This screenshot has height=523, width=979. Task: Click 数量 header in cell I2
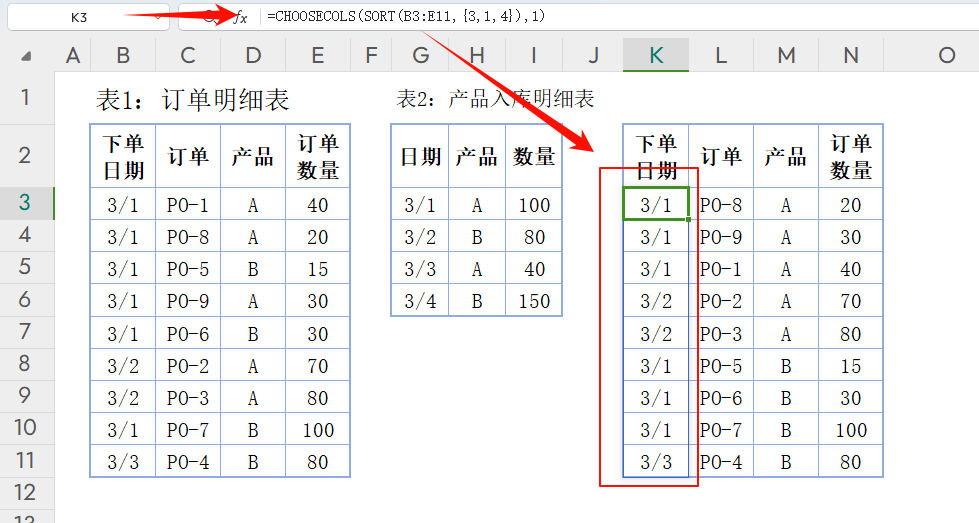[x=534, y=156]
